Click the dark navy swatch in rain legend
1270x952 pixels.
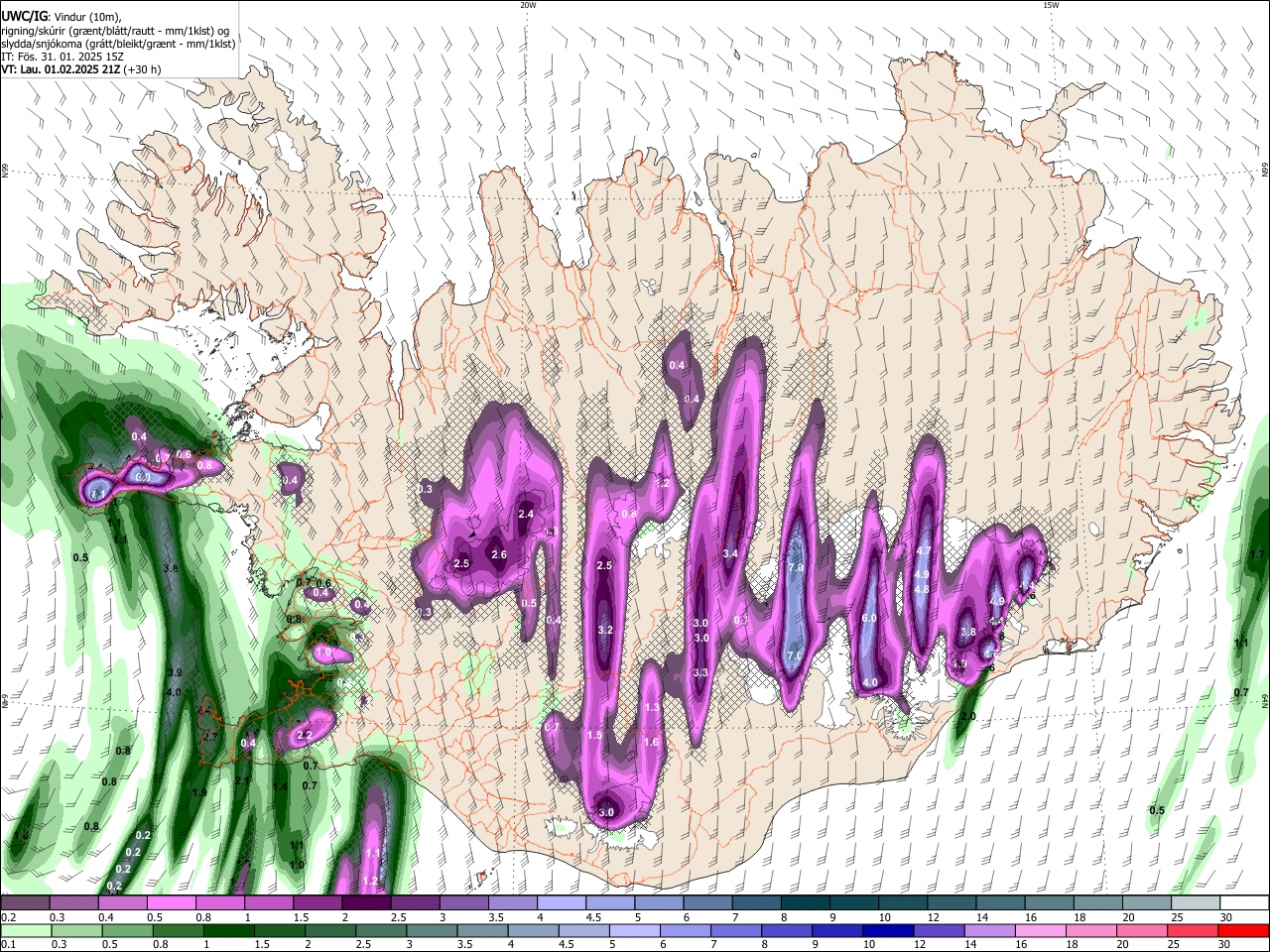tap(886, 930)
